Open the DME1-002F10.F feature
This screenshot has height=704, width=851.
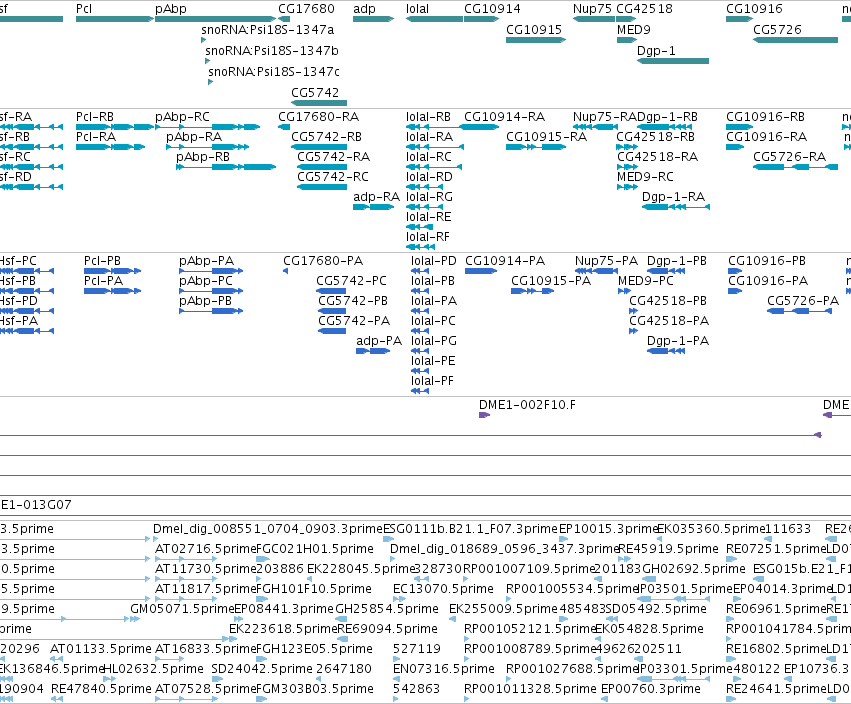[x=484, y=415]
